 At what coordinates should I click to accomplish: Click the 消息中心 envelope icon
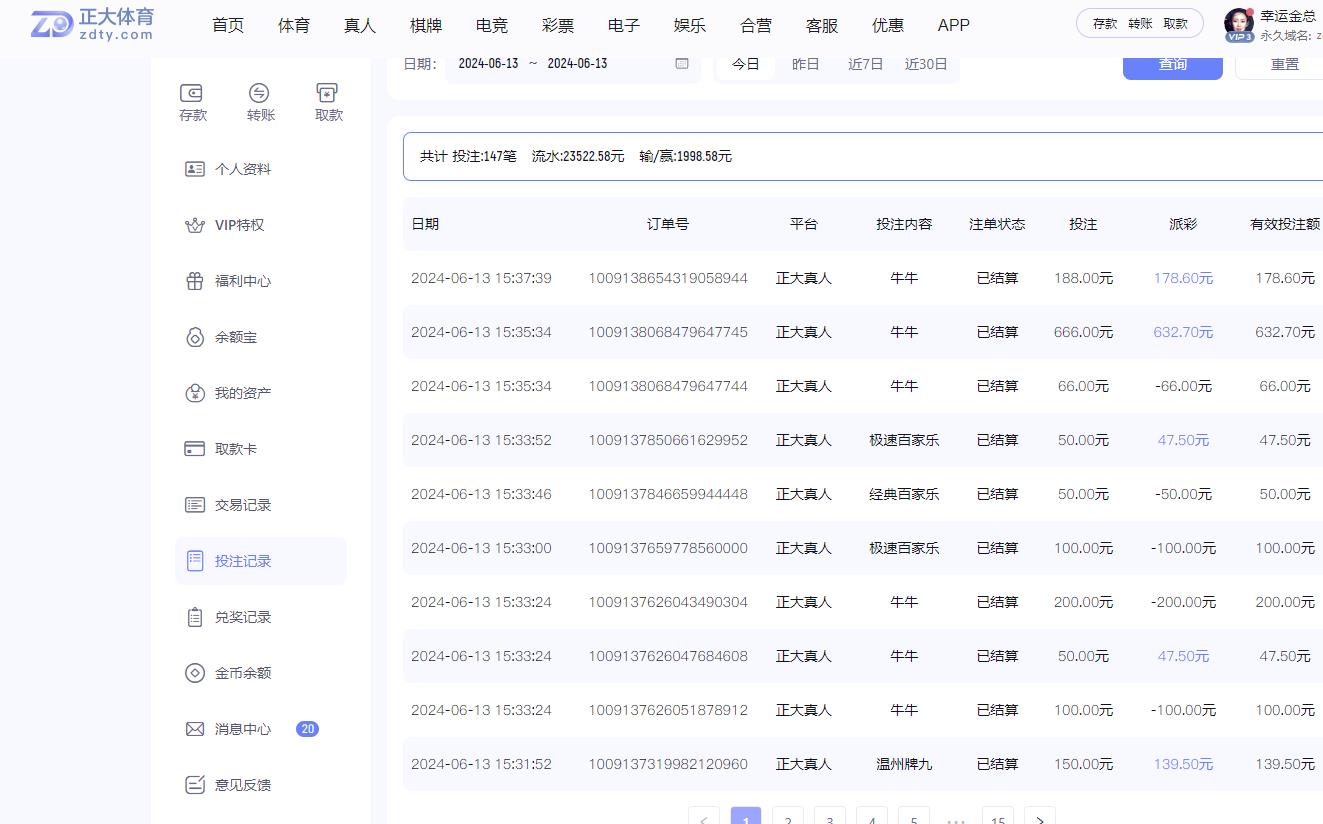195,728
